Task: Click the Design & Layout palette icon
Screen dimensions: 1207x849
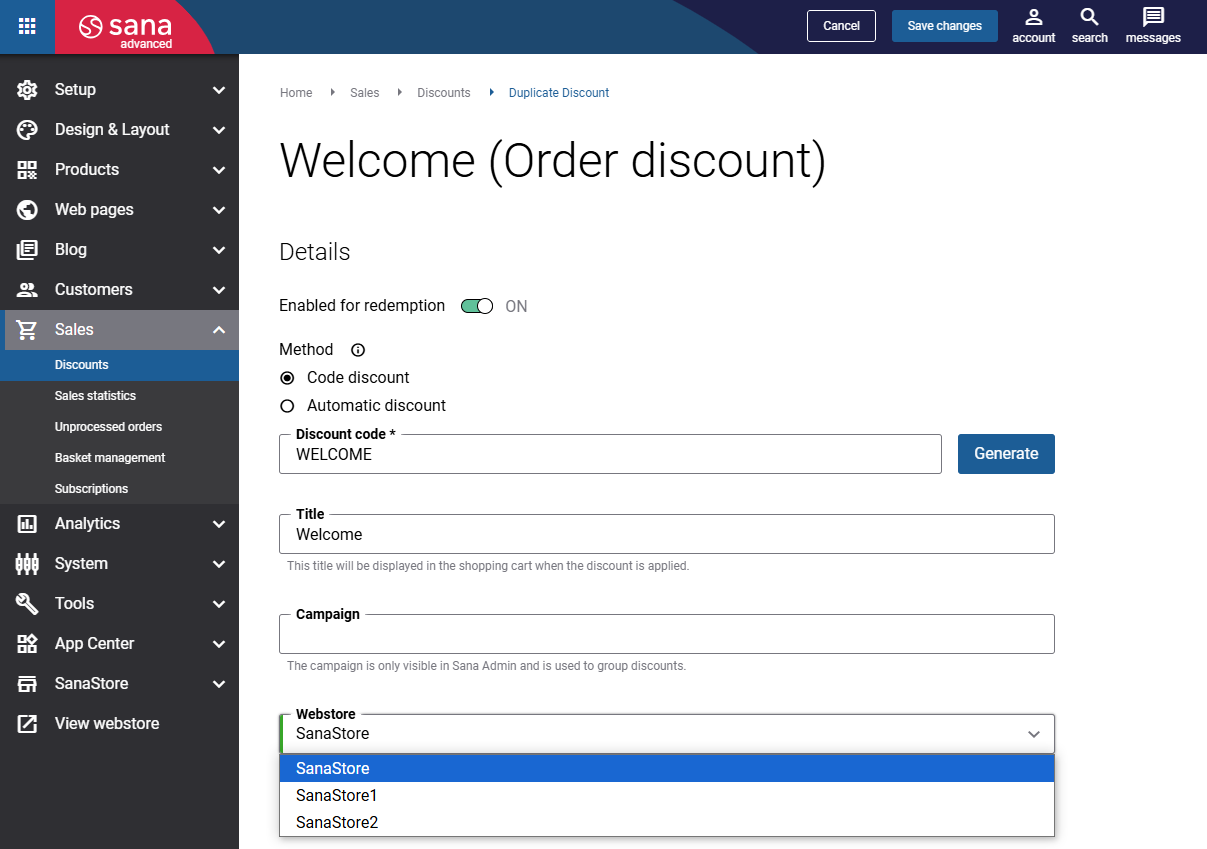Action: tap(27, 129)
